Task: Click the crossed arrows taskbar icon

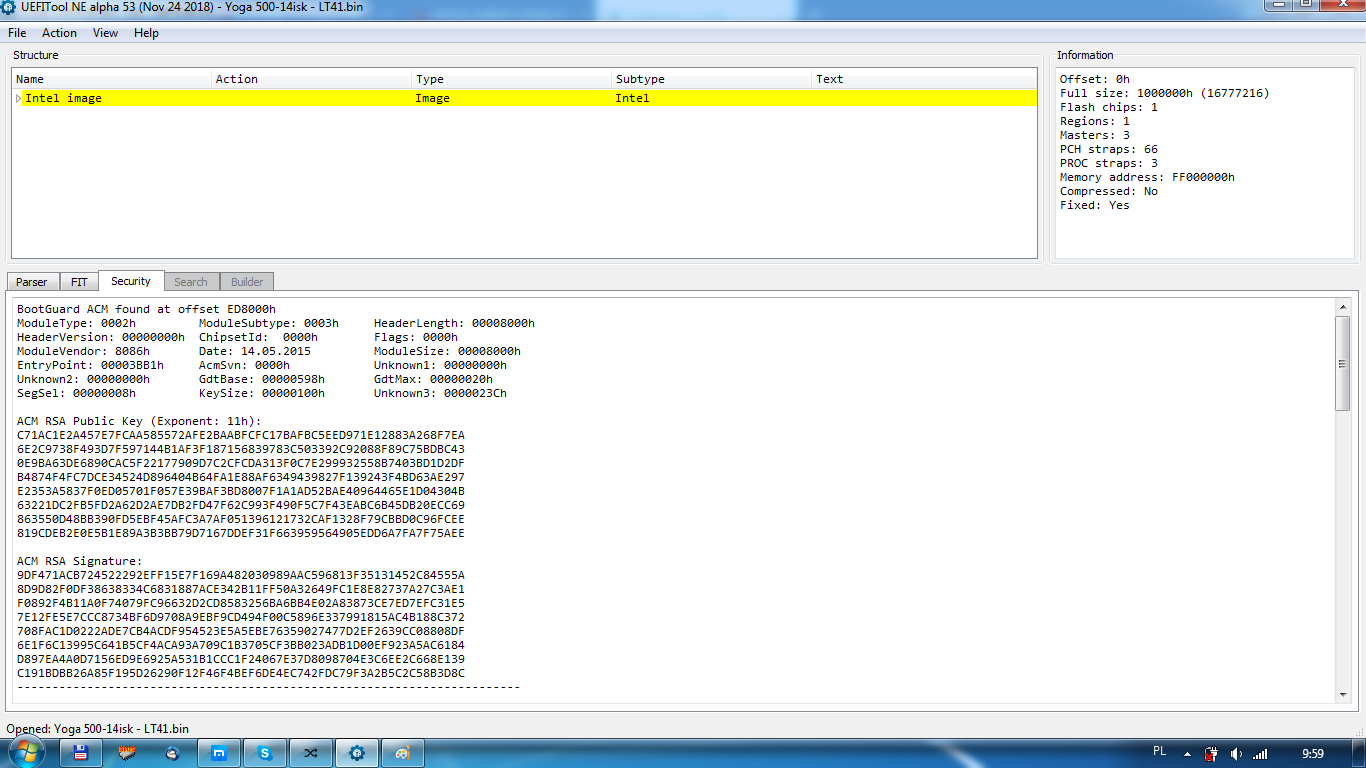Action: point(311,753)
